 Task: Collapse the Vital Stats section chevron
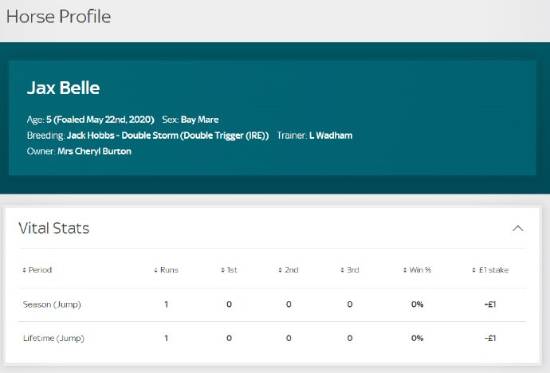point(518,228)
